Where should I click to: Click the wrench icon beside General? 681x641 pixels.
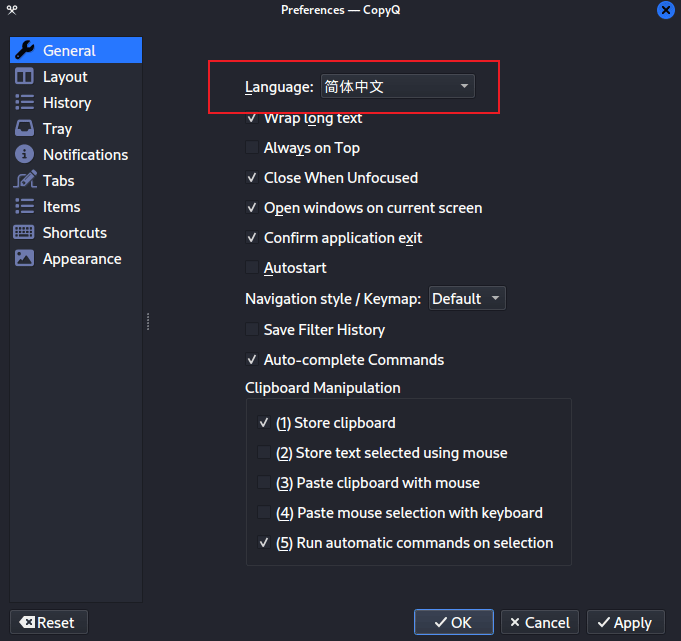point(25,50)
